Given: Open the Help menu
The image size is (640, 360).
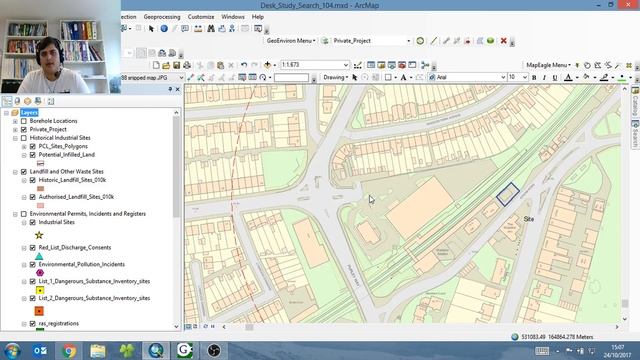Looking at the screenshot, I should click(258, 17).
